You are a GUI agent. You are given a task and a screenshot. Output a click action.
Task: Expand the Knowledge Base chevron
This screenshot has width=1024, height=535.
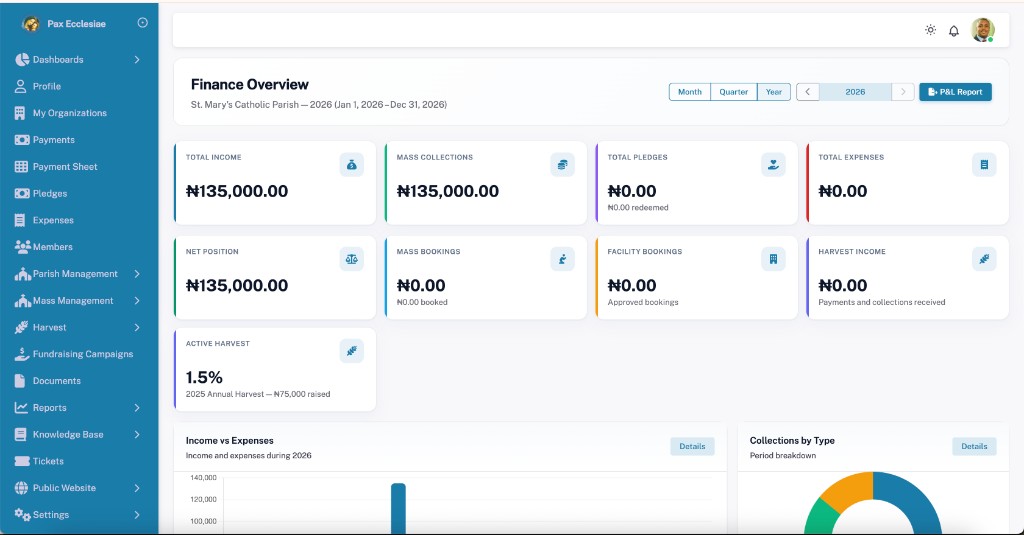click(x=137, y=434)
